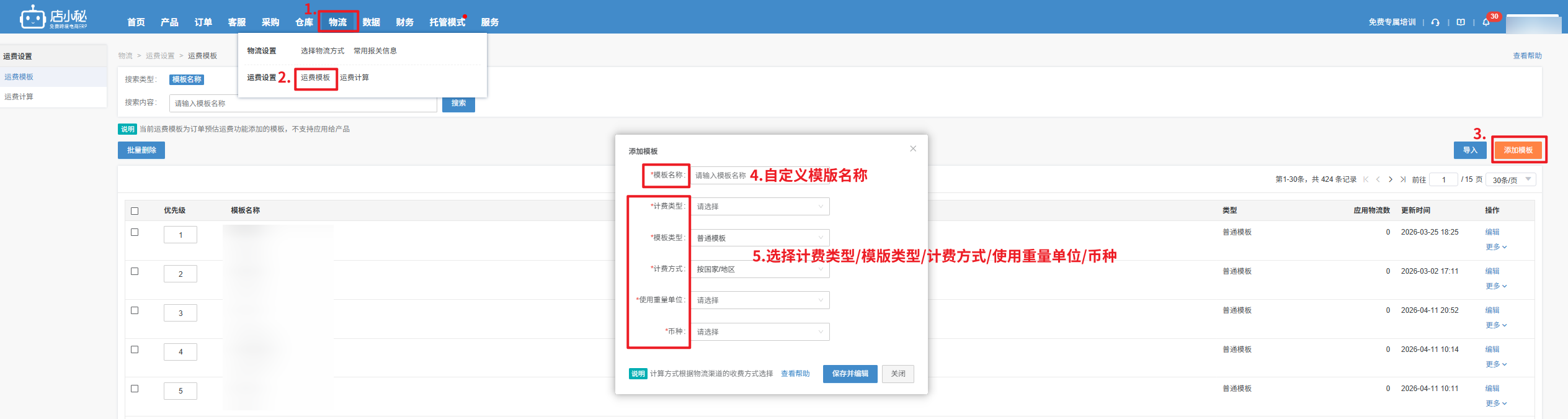Open the help book icon

tap(1461, 22)
